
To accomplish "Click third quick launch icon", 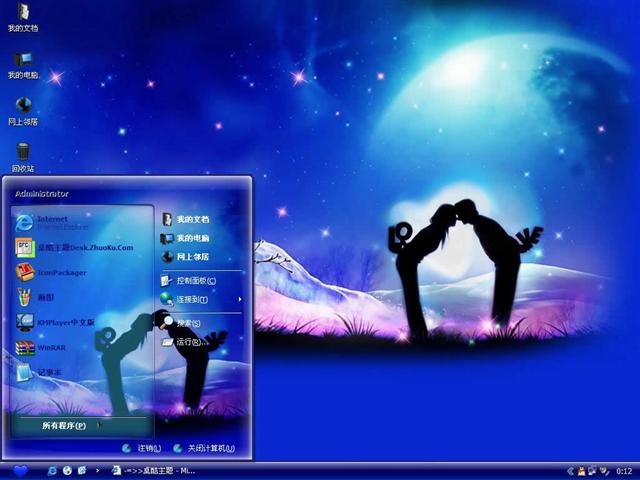I will pos(82,471).
